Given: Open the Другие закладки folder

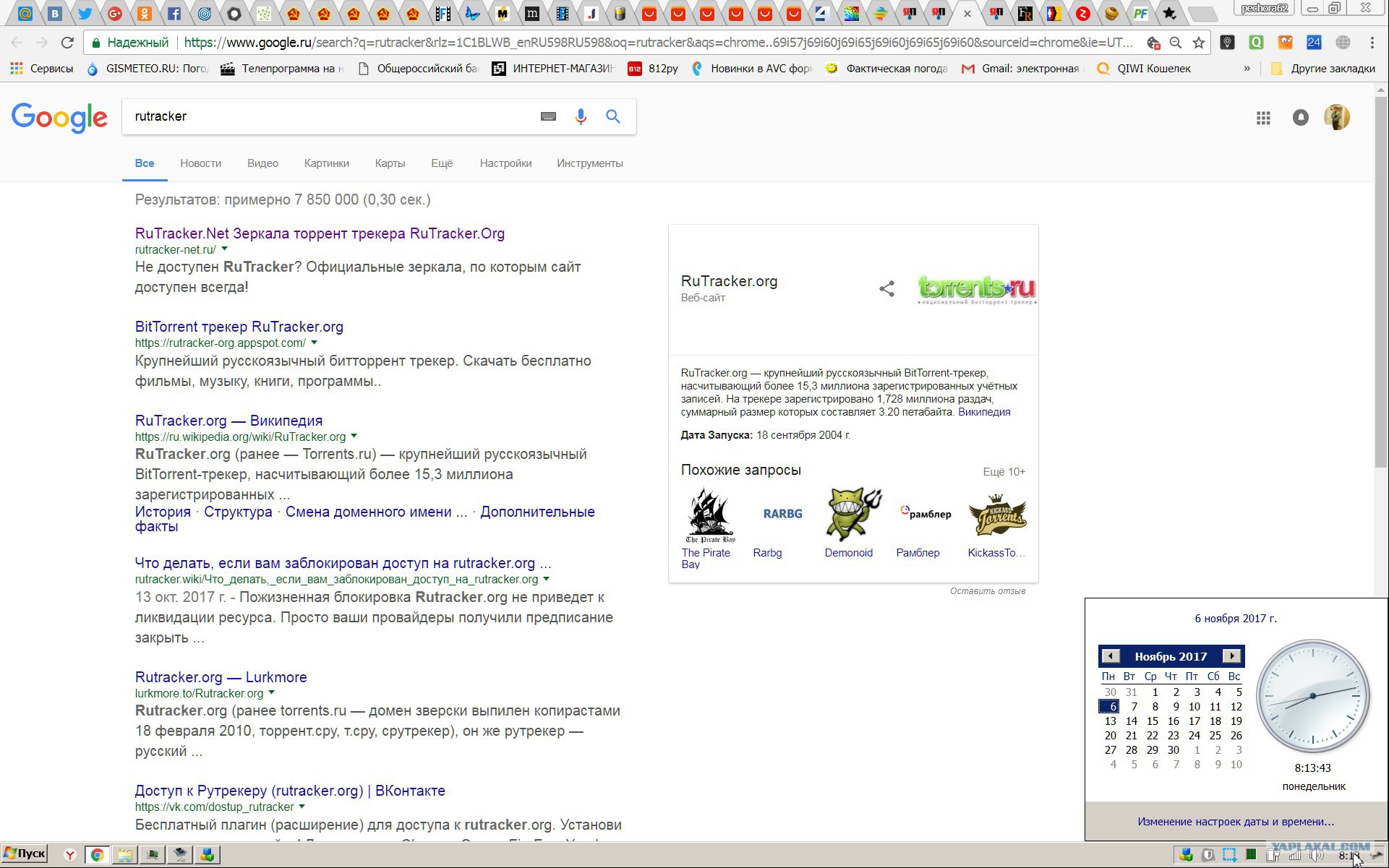Looking at the screenshot, I should point(1323,69).
